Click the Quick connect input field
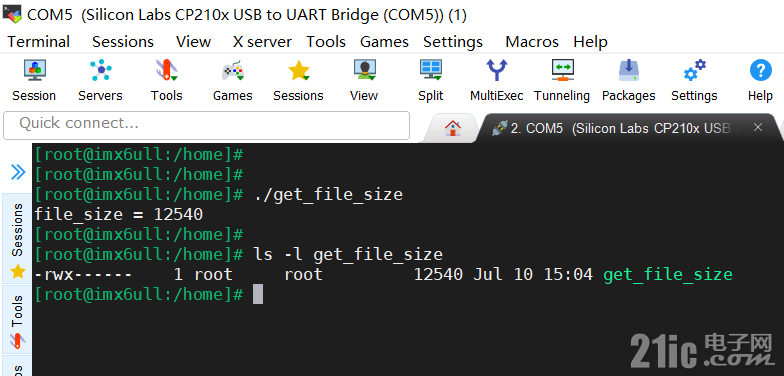This screenshot has height=376, width=784. 206,126
